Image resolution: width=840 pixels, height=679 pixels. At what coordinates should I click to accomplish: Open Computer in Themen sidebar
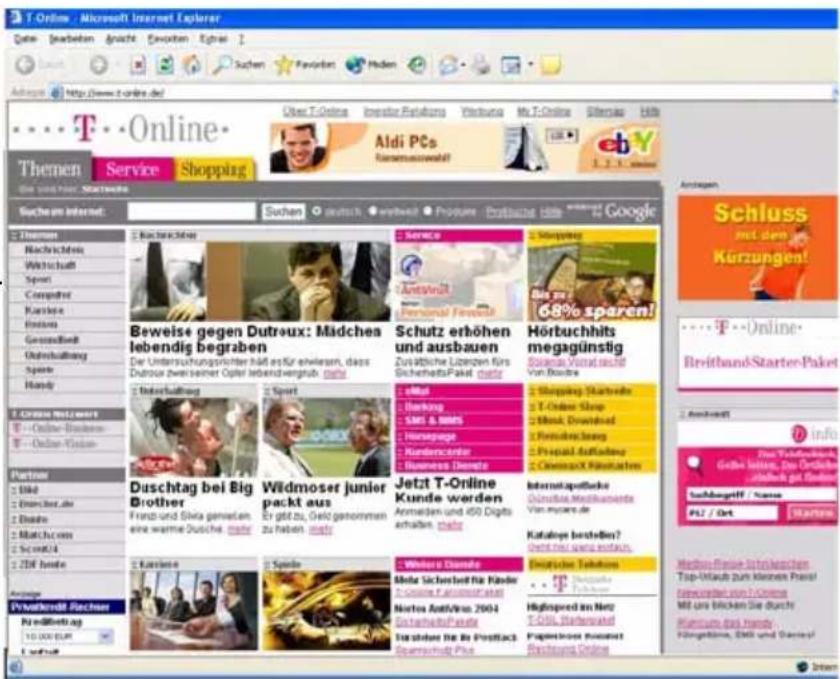click(x=48, y=295)
